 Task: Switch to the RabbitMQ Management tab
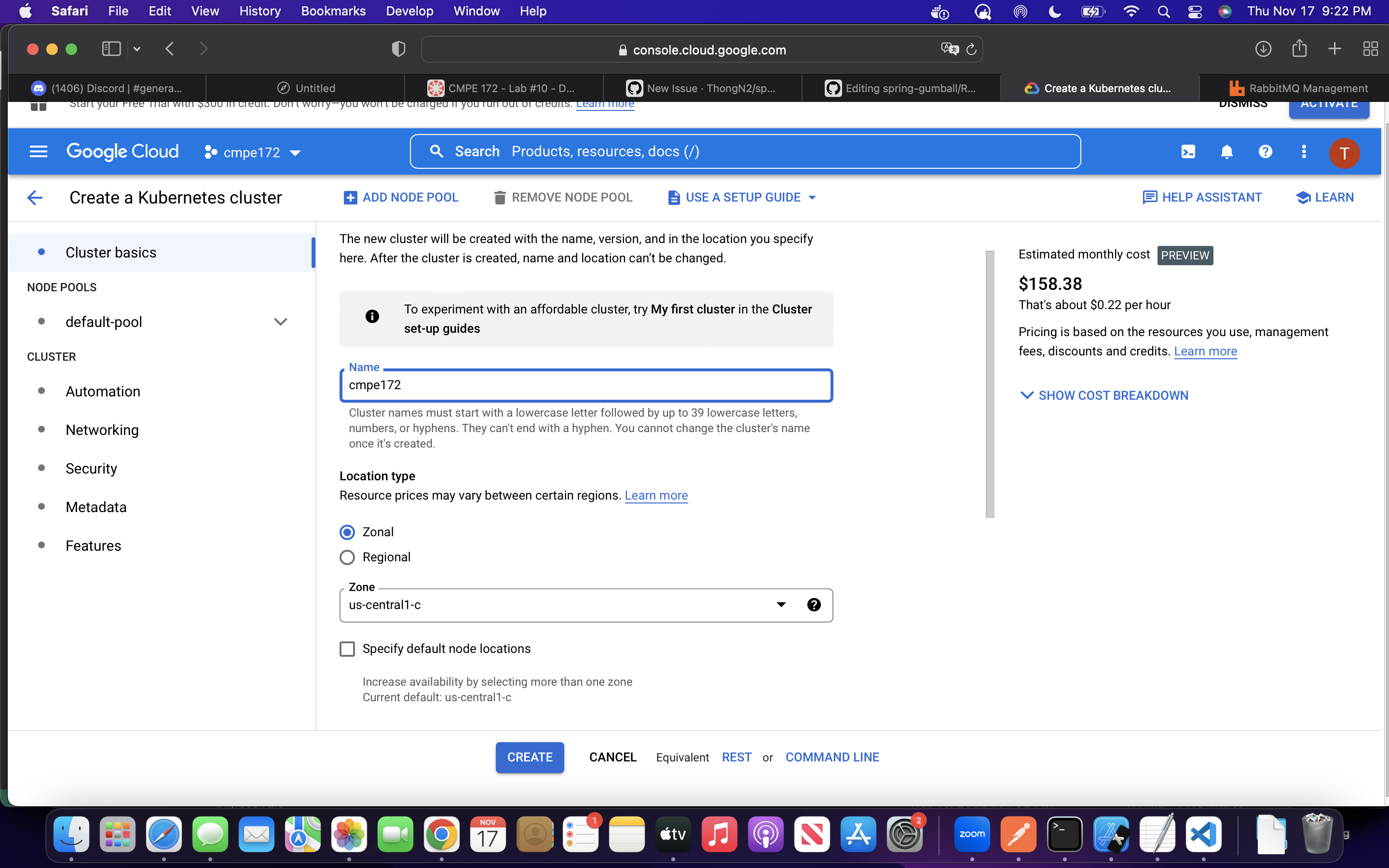(1298, 88)
